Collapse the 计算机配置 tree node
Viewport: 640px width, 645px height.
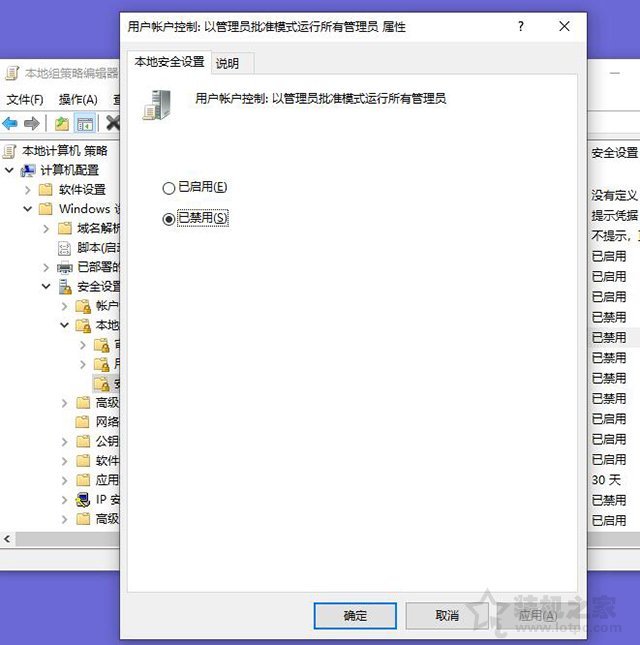tap(9, 170)
